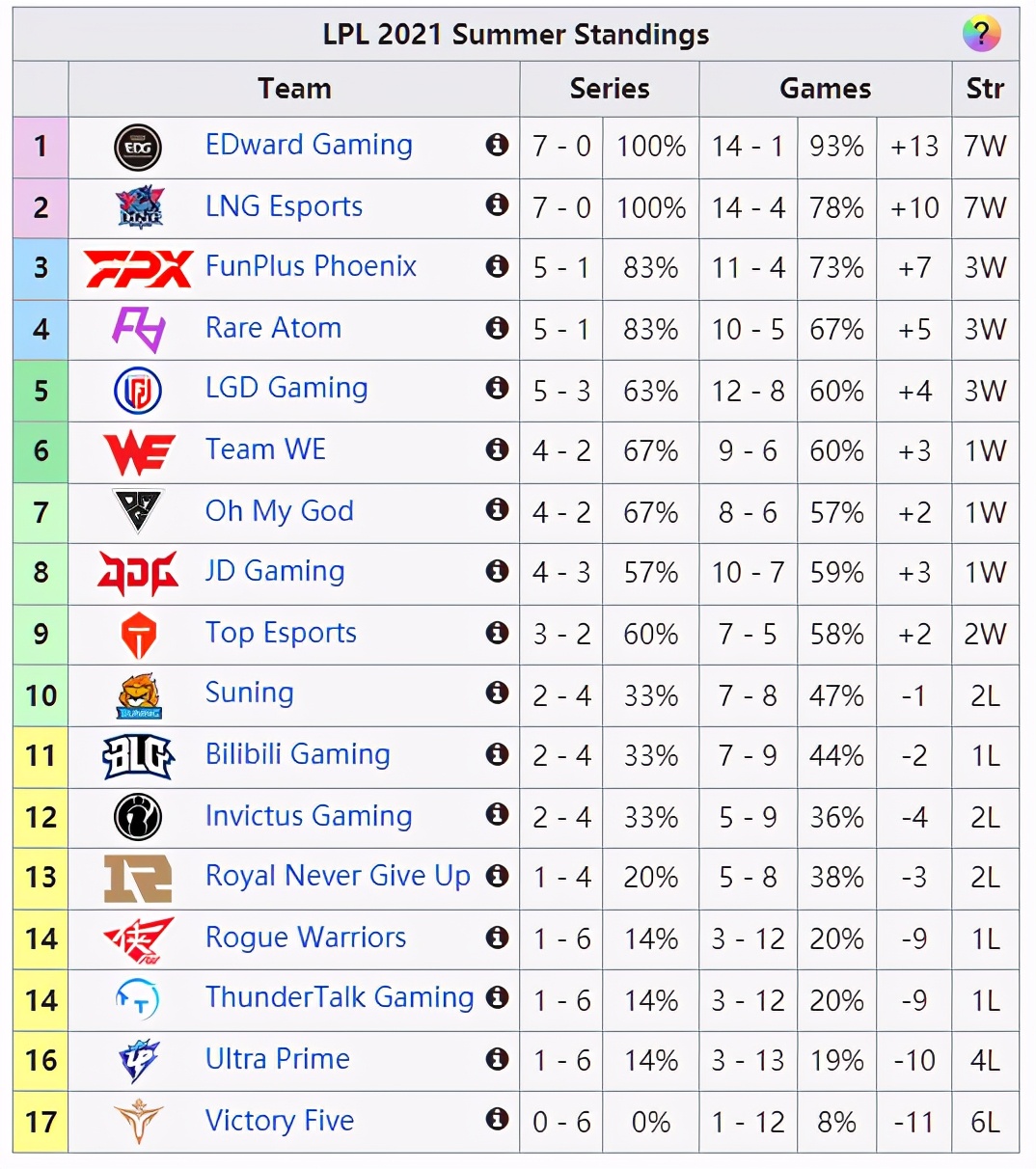
Task: Open info icon beside Top Esports
Action: coord(498,633)
